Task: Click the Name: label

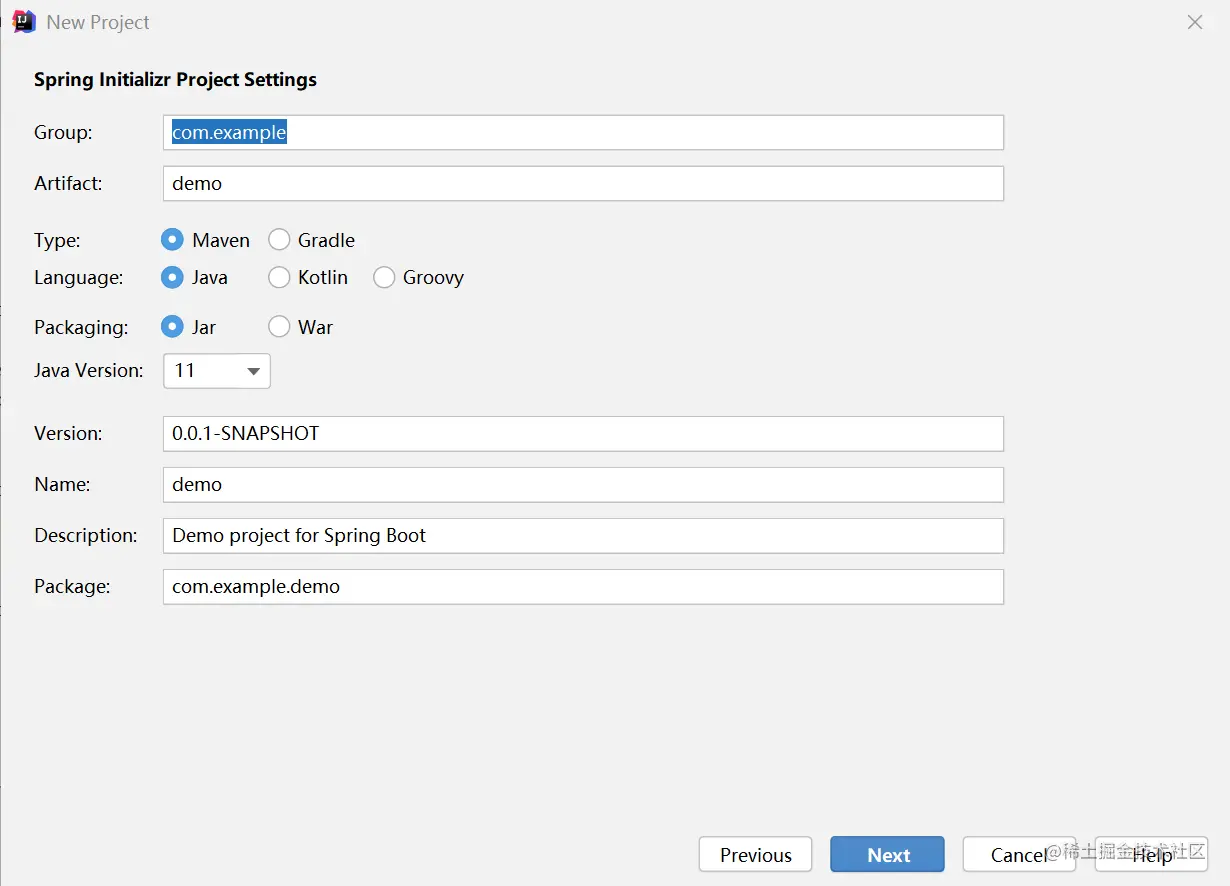Action: [x=62, y=484]
